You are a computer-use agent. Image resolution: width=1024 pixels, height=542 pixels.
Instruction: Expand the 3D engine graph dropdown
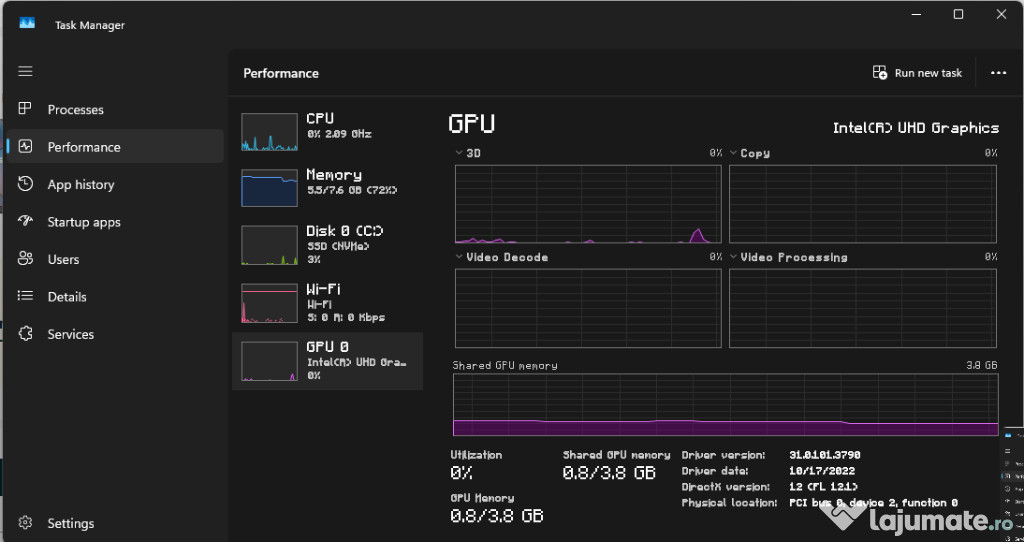pyautogui.click(x=460, y=153)
